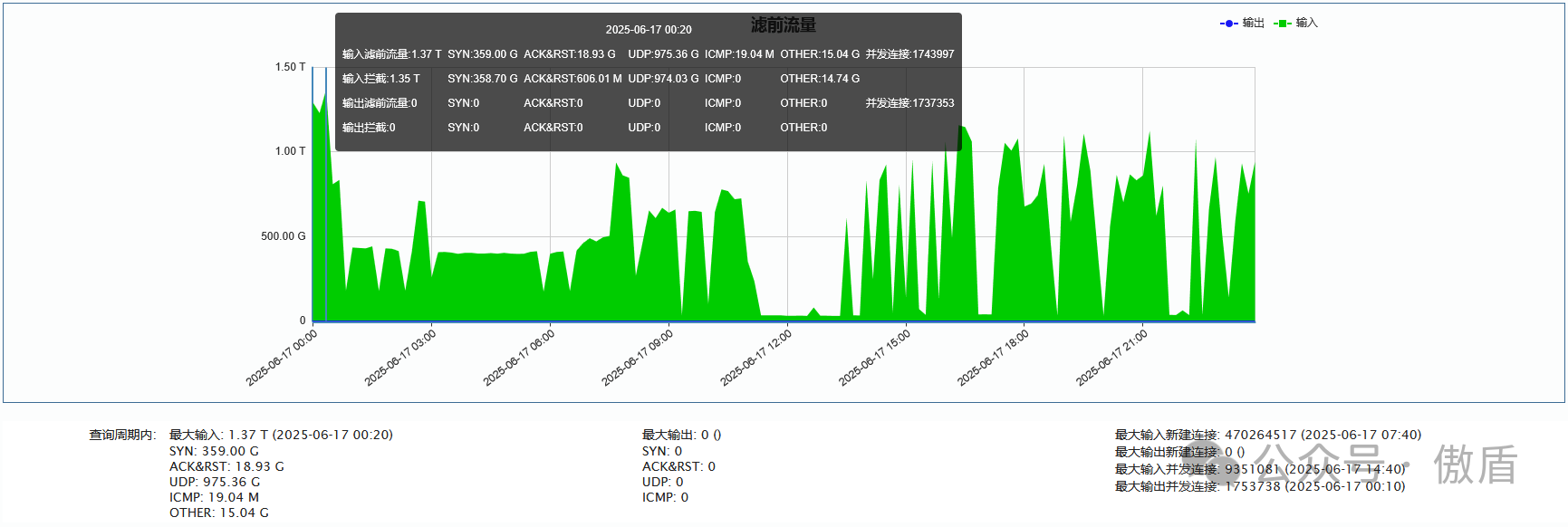Viewport: 1568px width, 527px height.
Task: Click the blue 输出 legend marker icon
Action: click(x=1228, y=24)
